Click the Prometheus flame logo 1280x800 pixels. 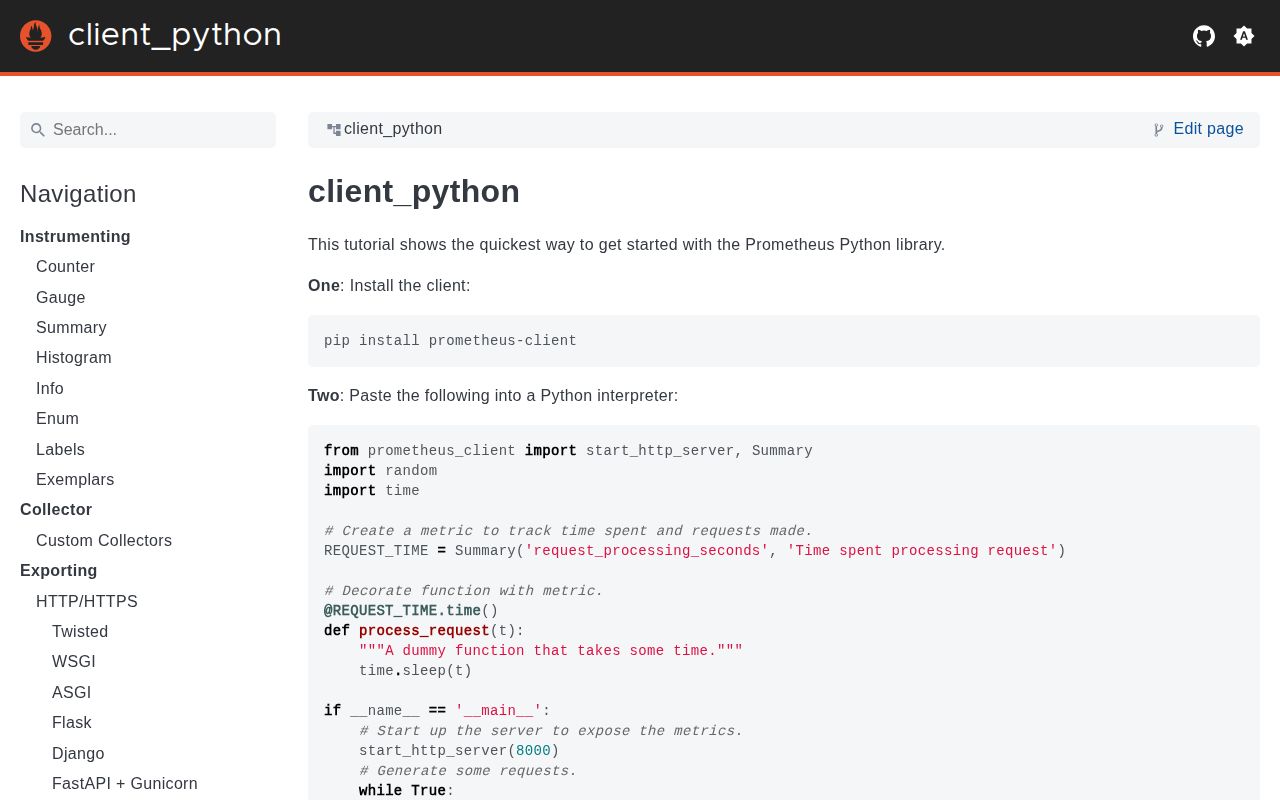pyautogui.click(x=36, y=36)
